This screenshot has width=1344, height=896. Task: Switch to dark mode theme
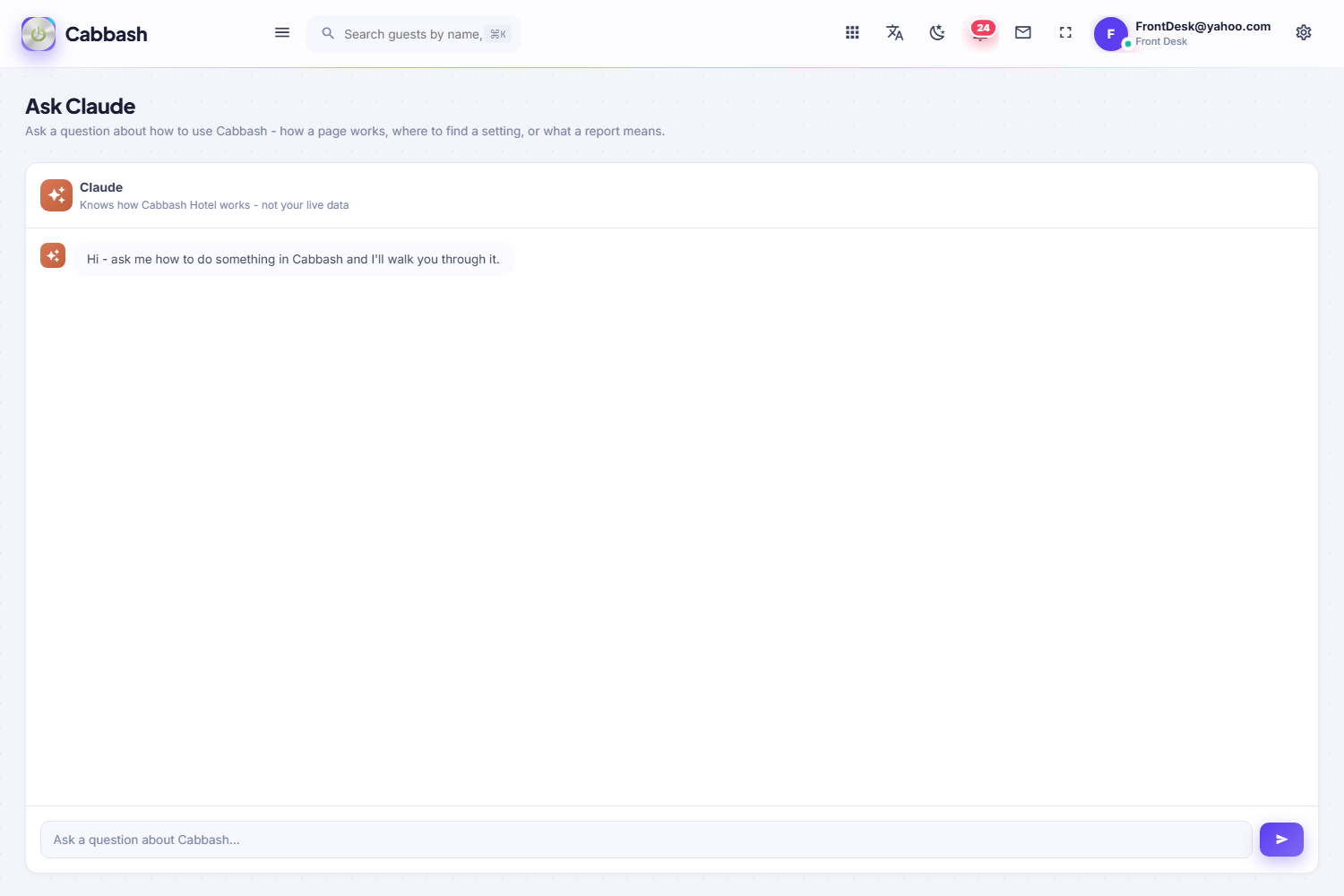click(x=937, y=33)
